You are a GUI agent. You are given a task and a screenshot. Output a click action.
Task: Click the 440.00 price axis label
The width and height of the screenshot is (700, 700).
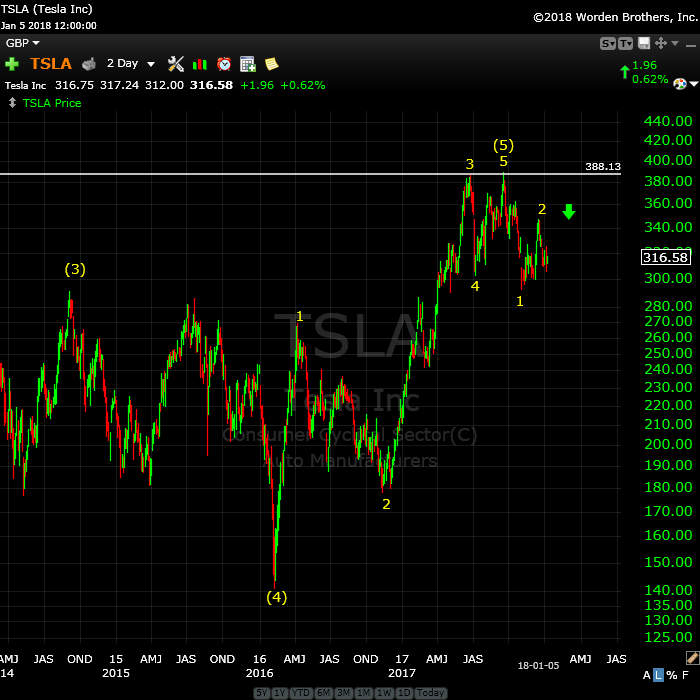668,121
